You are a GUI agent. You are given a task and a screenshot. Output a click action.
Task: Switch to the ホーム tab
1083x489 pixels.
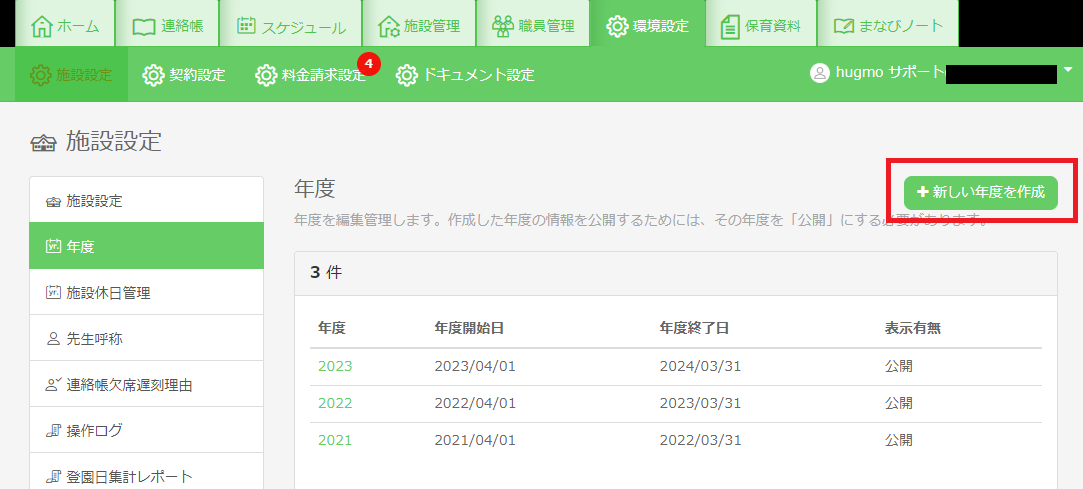[63, 23]
